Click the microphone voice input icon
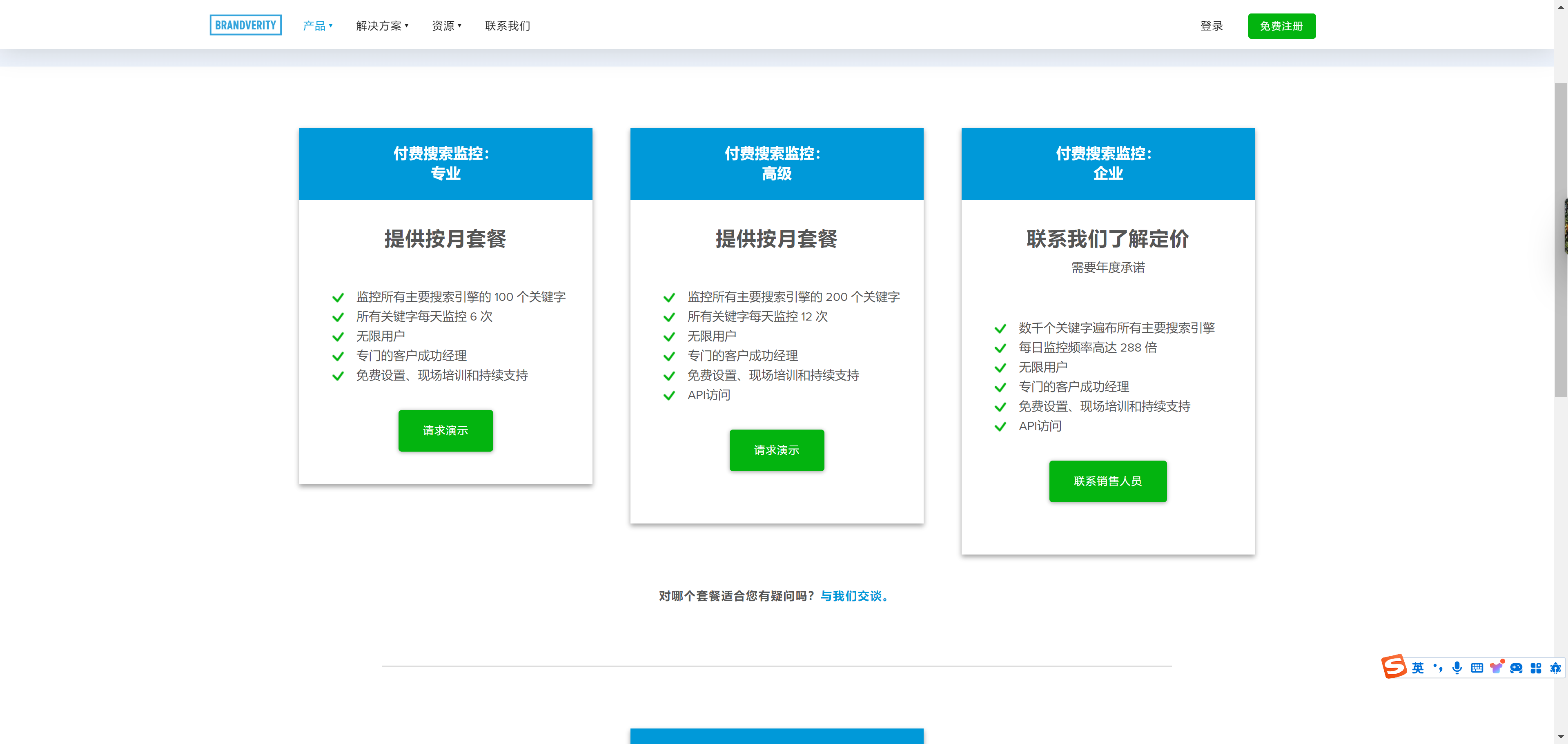 pos(1457,668)
